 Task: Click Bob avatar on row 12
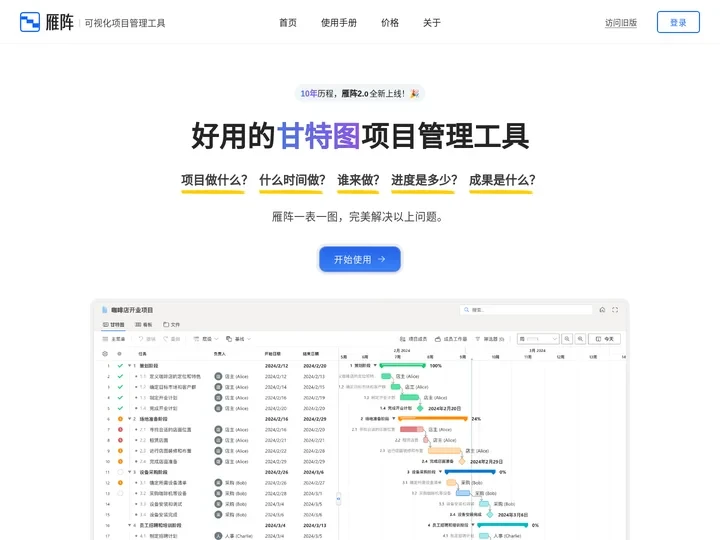pyautogui.click(x=218, y=483)
